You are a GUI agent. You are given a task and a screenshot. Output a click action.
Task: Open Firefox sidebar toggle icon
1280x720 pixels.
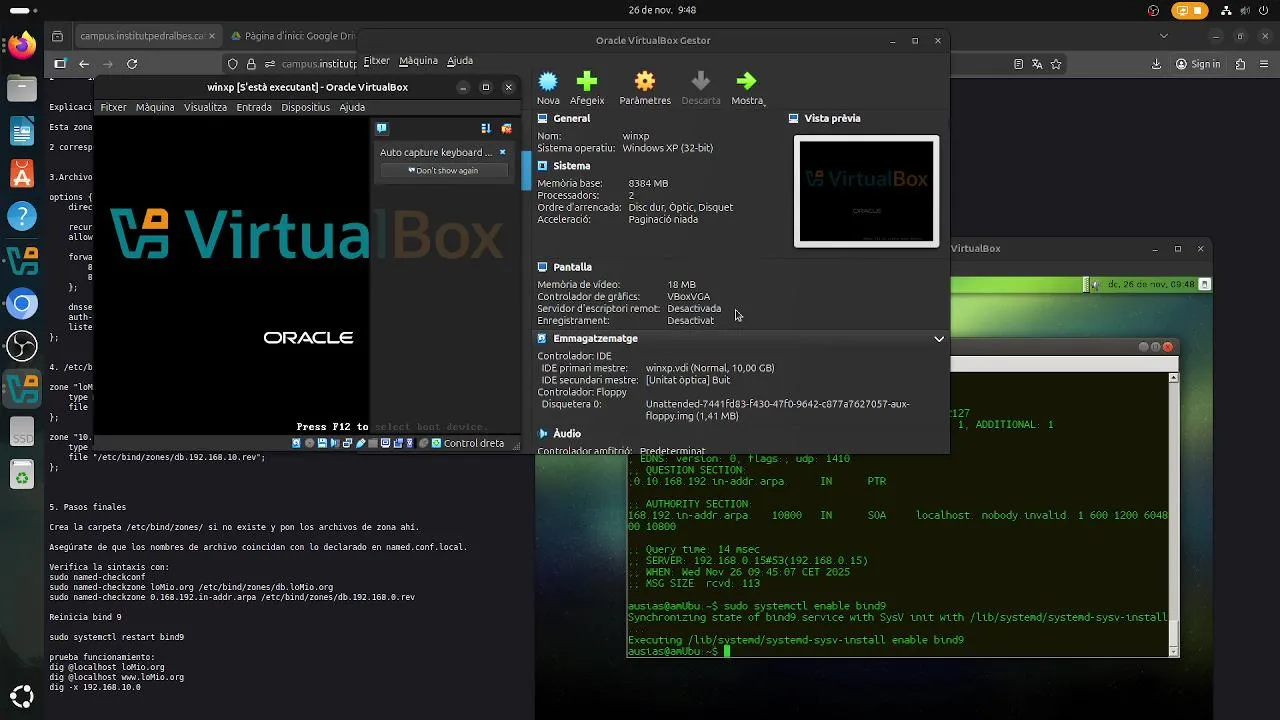coord(60,64)
